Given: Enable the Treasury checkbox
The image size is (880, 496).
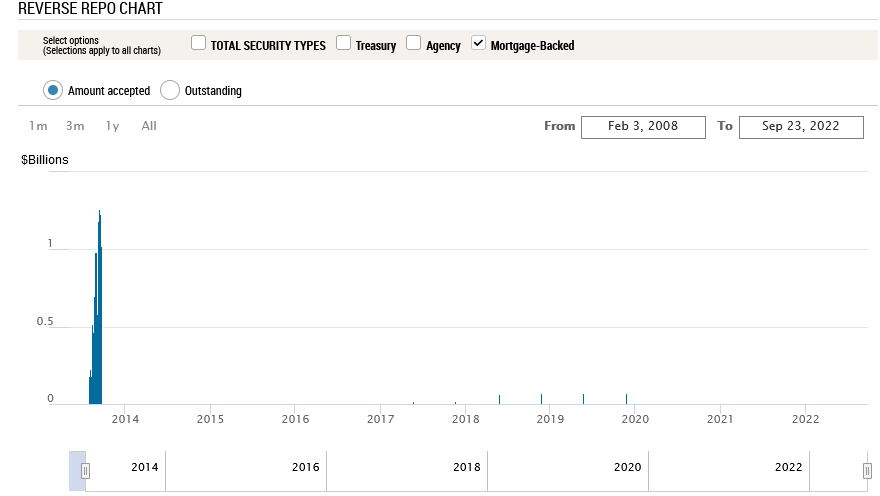Looking at the screenshot, I should (343, 43).
